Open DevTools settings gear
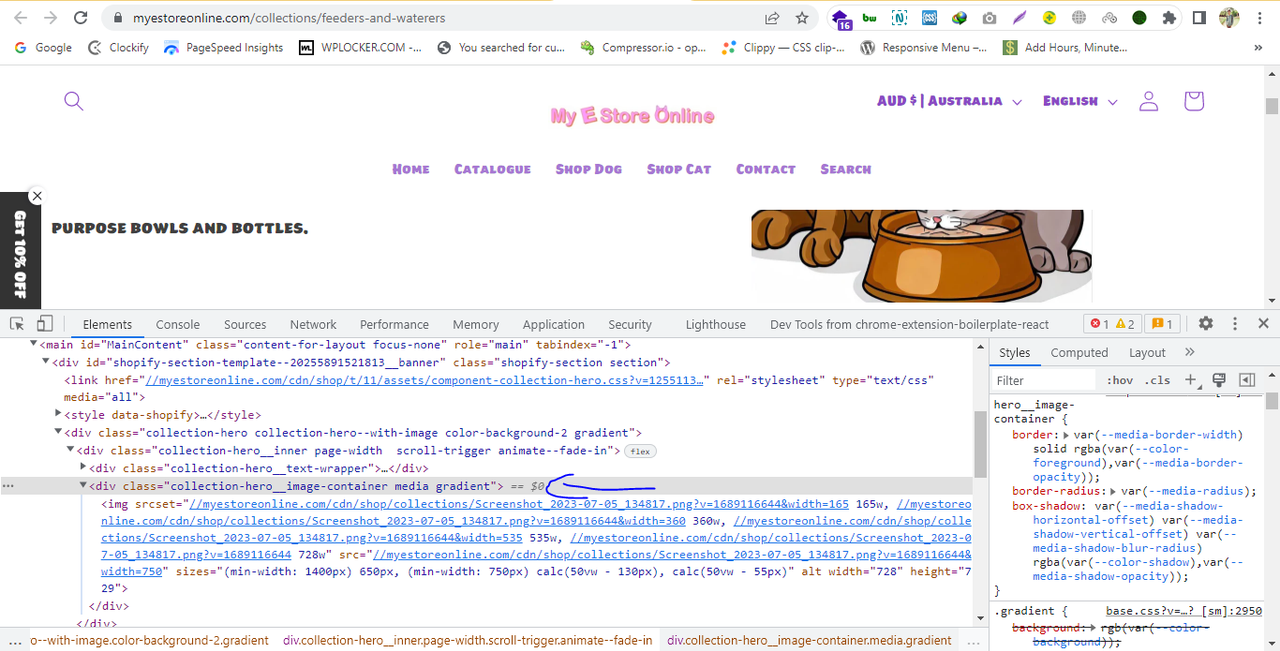 click(1206, 324)
